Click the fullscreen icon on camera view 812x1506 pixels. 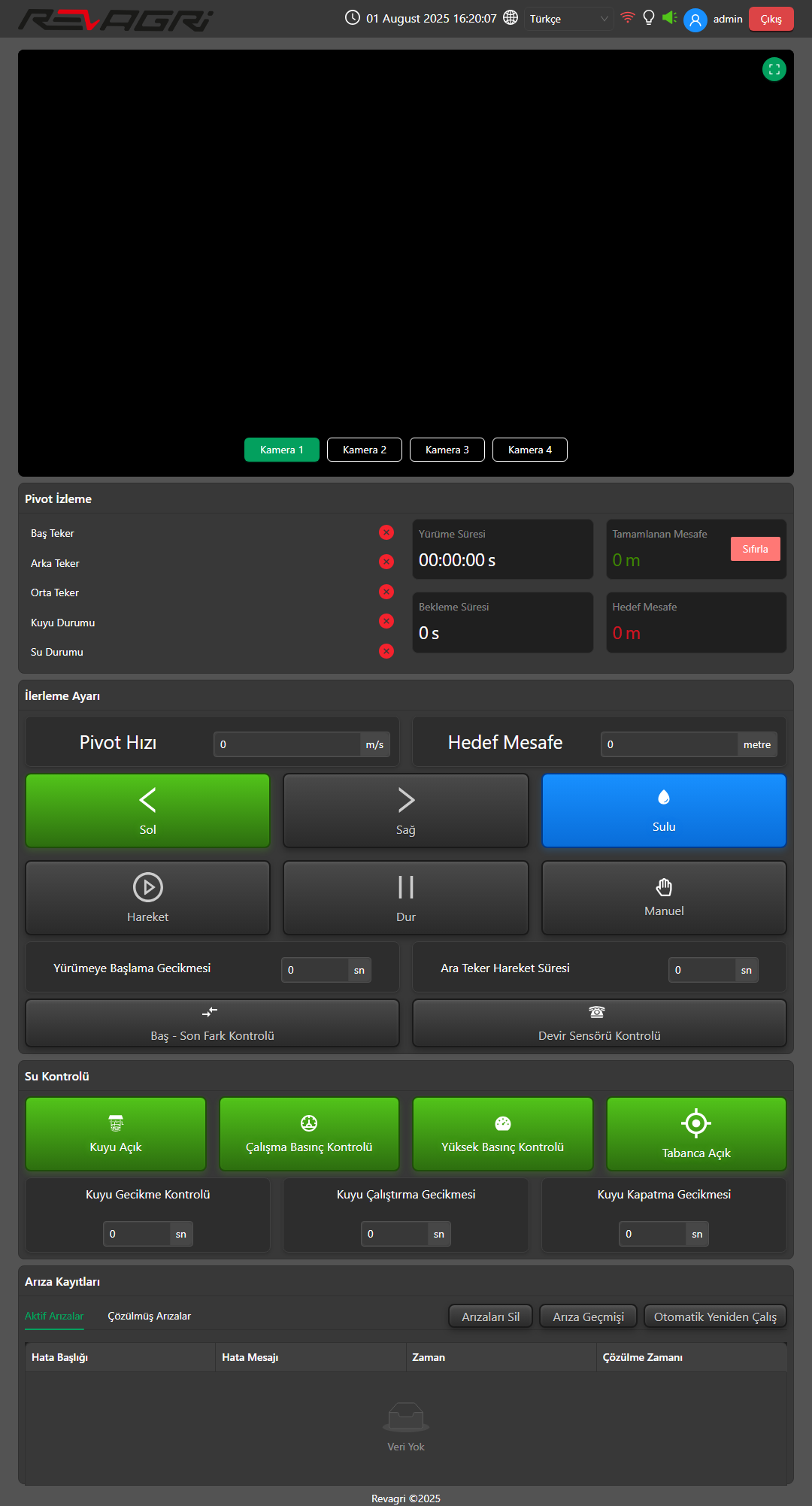coord(774,69)
